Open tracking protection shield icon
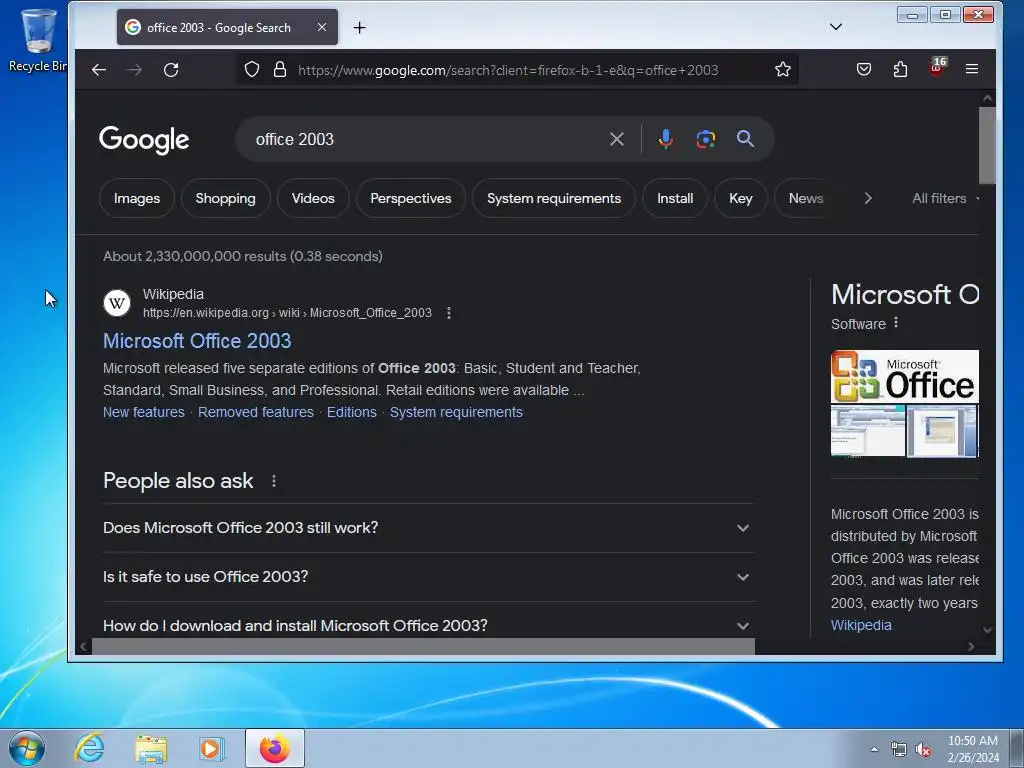 tap(252, 69)
